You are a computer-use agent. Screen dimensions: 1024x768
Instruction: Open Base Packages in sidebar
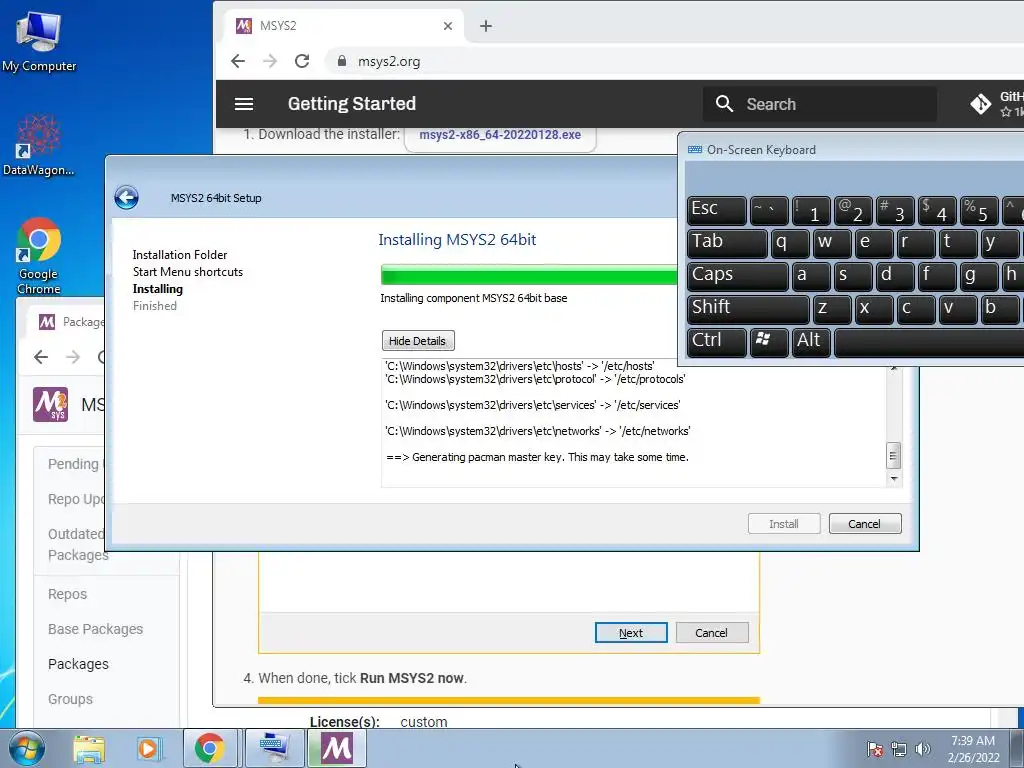point(95,629)
